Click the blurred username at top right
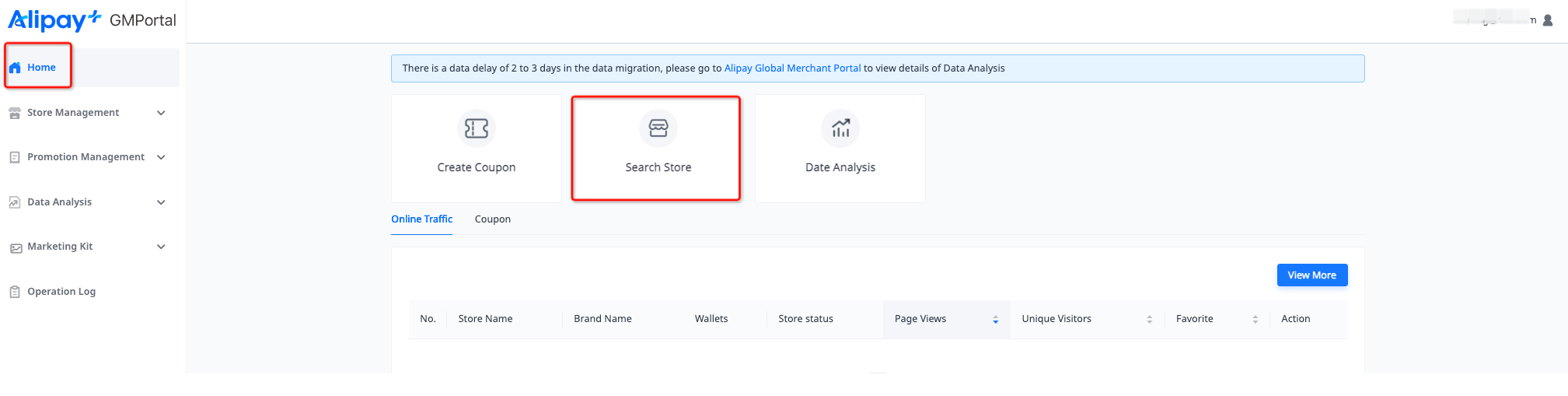1568x396 pixels. 1494,19
